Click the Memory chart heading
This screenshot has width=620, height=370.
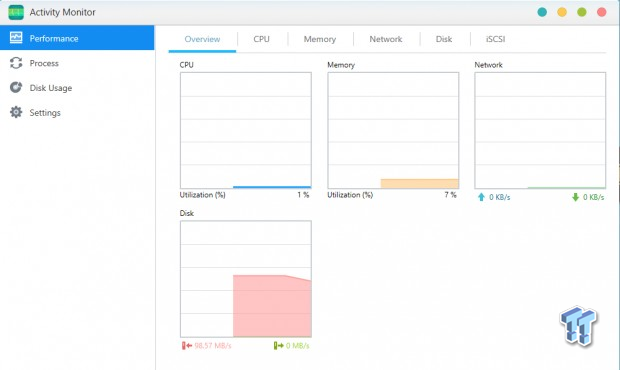[x=341, y=65]
